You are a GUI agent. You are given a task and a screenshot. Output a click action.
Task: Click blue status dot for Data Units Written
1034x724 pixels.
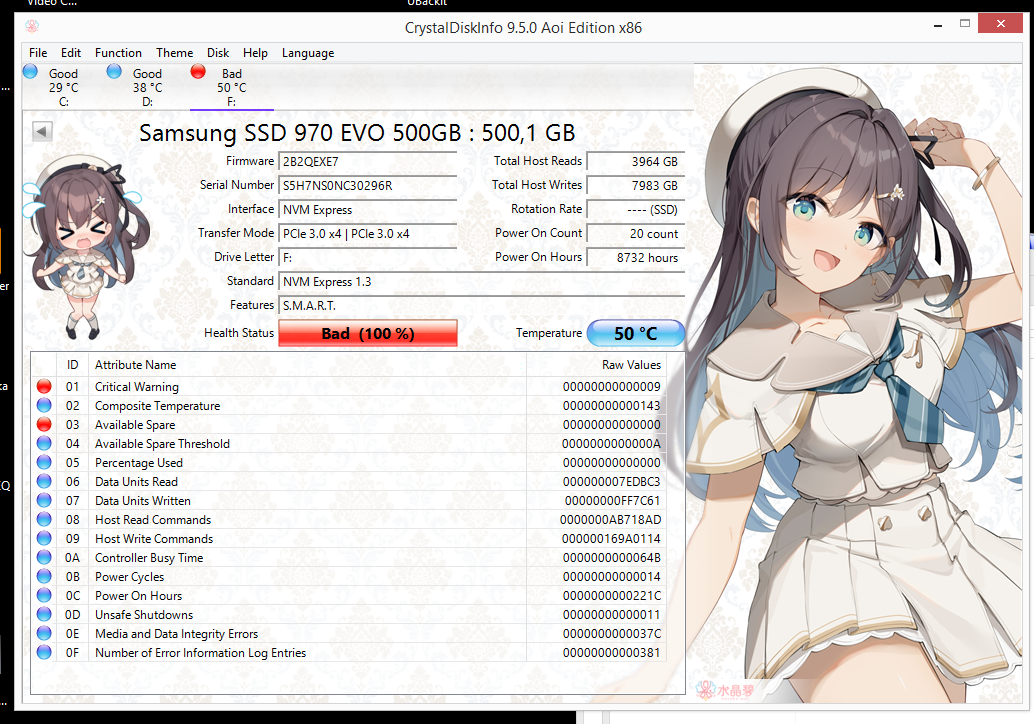click(44, 500)
